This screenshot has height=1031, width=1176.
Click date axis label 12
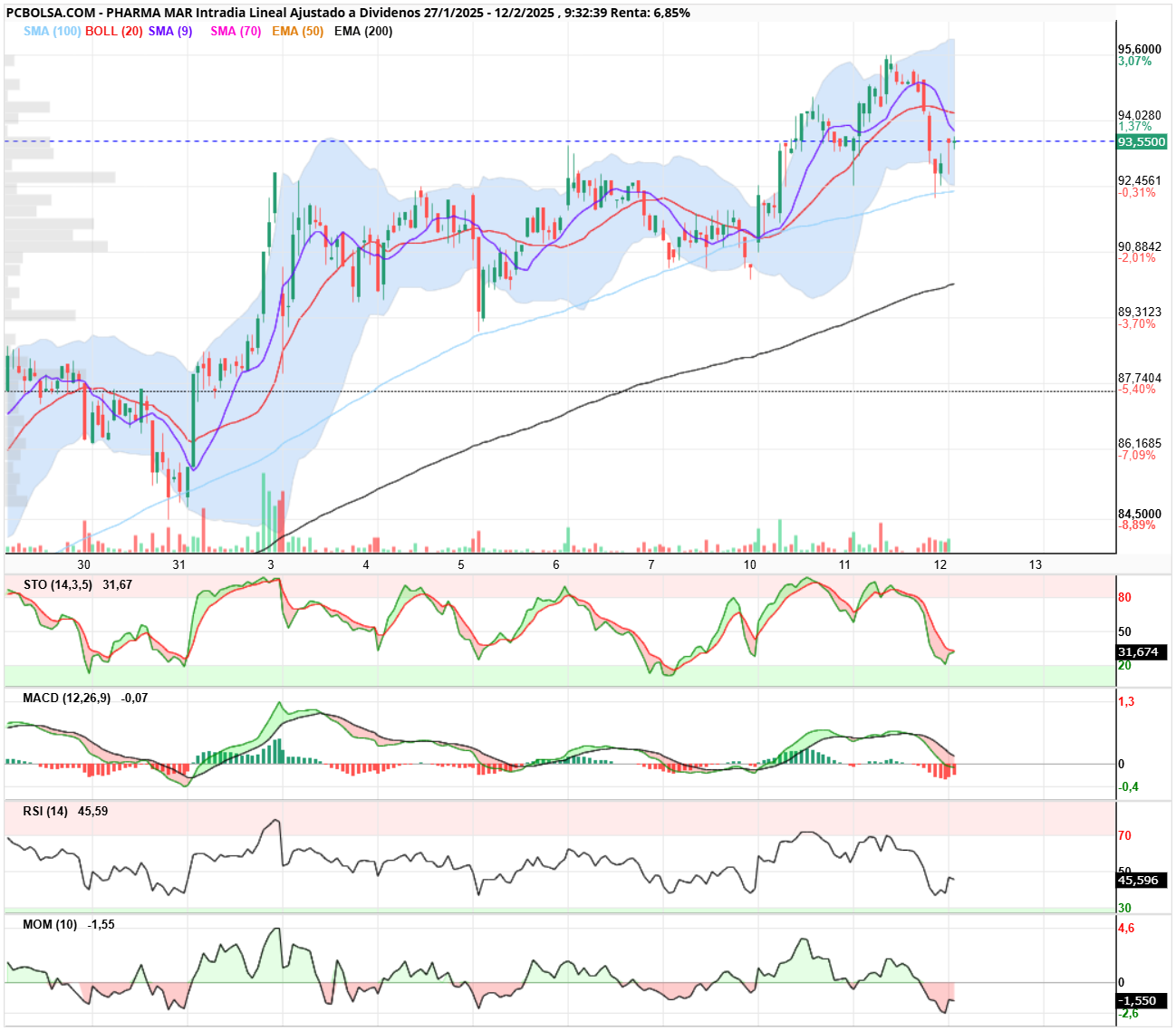point(940,564)
